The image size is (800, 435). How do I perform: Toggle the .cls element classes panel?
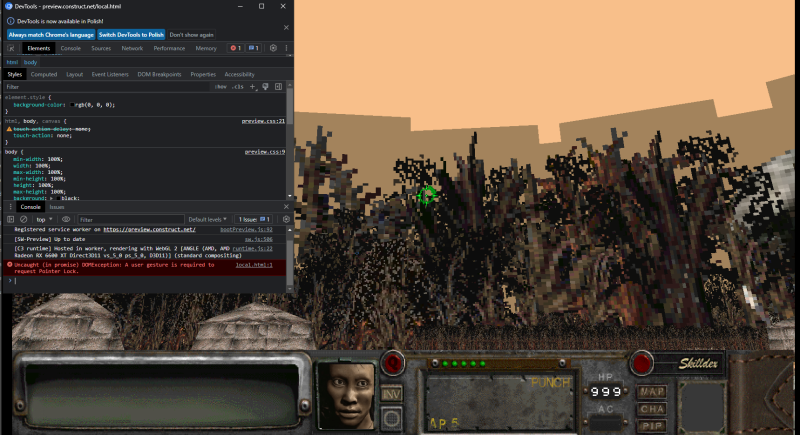coord(237,87)
